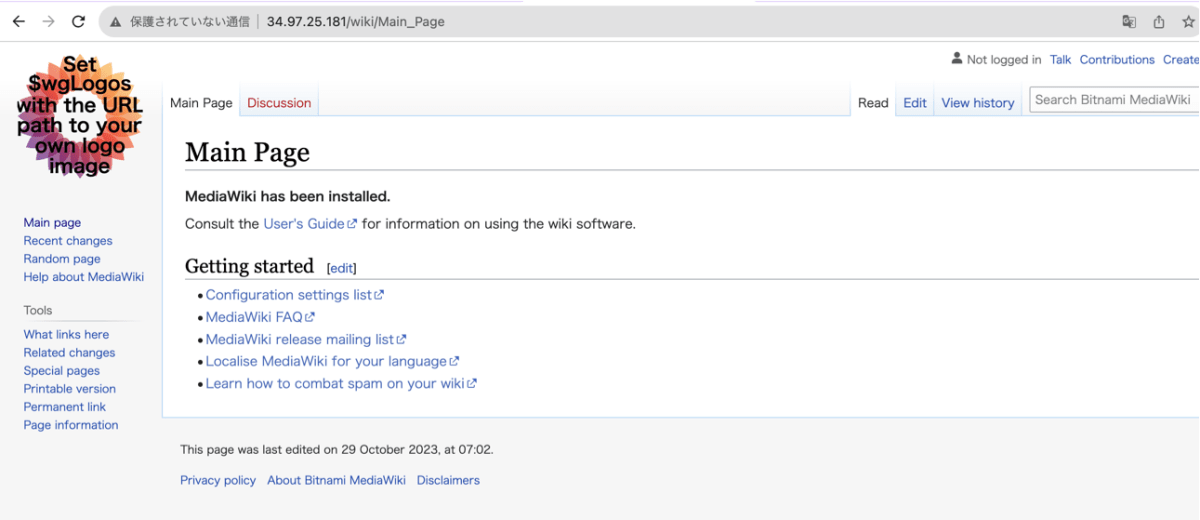Click the user avatar icon beside Not logged in
1200x520 pixels.
click(957, 59)
